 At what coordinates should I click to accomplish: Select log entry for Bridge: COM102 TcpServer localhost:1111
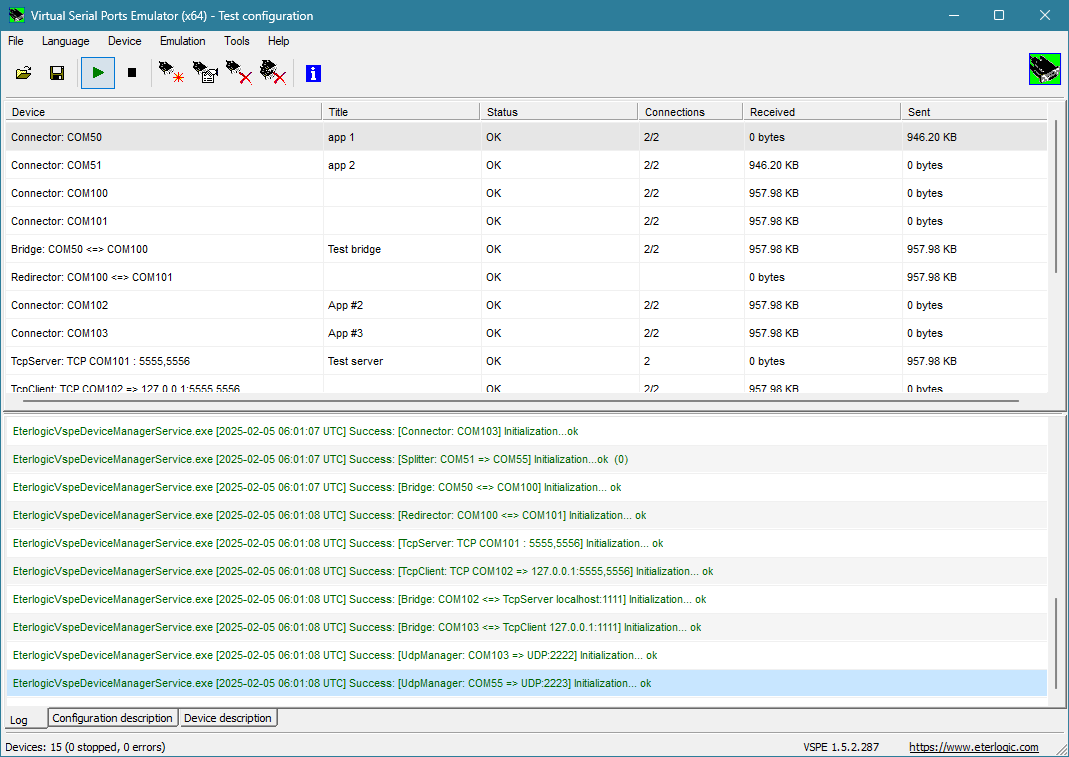point(526,599)
